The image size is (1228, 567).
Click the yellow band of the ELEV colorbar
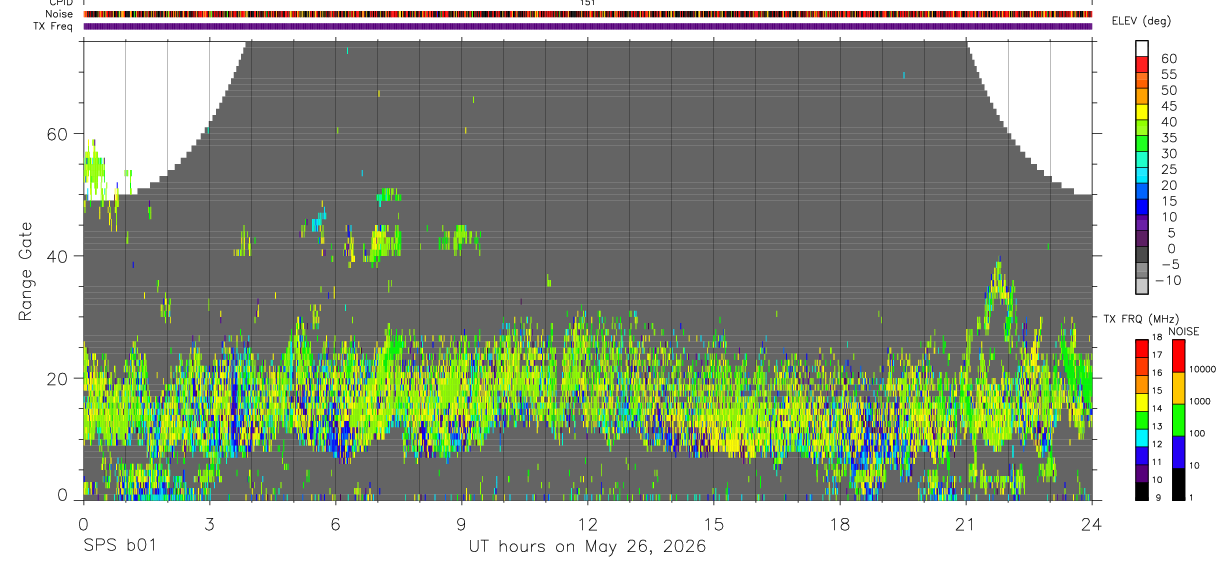1142,112
